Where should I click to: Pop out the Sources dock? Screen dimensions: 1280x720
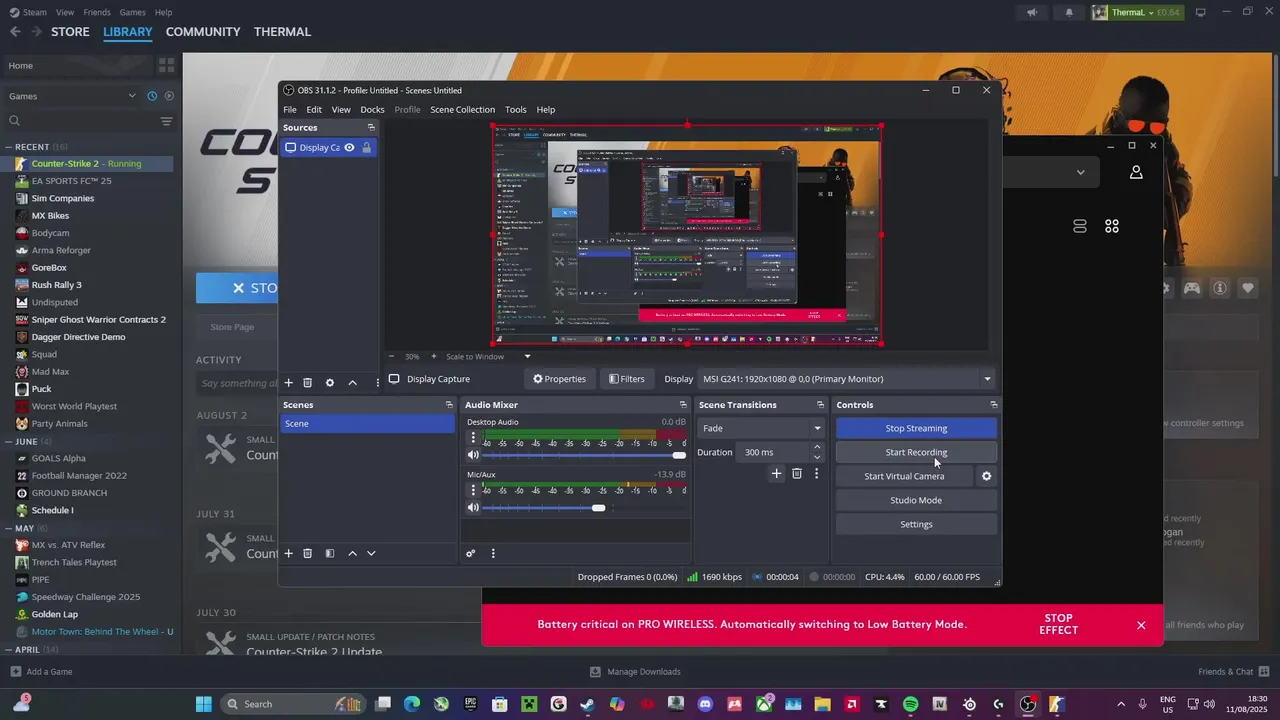point(371,127)
